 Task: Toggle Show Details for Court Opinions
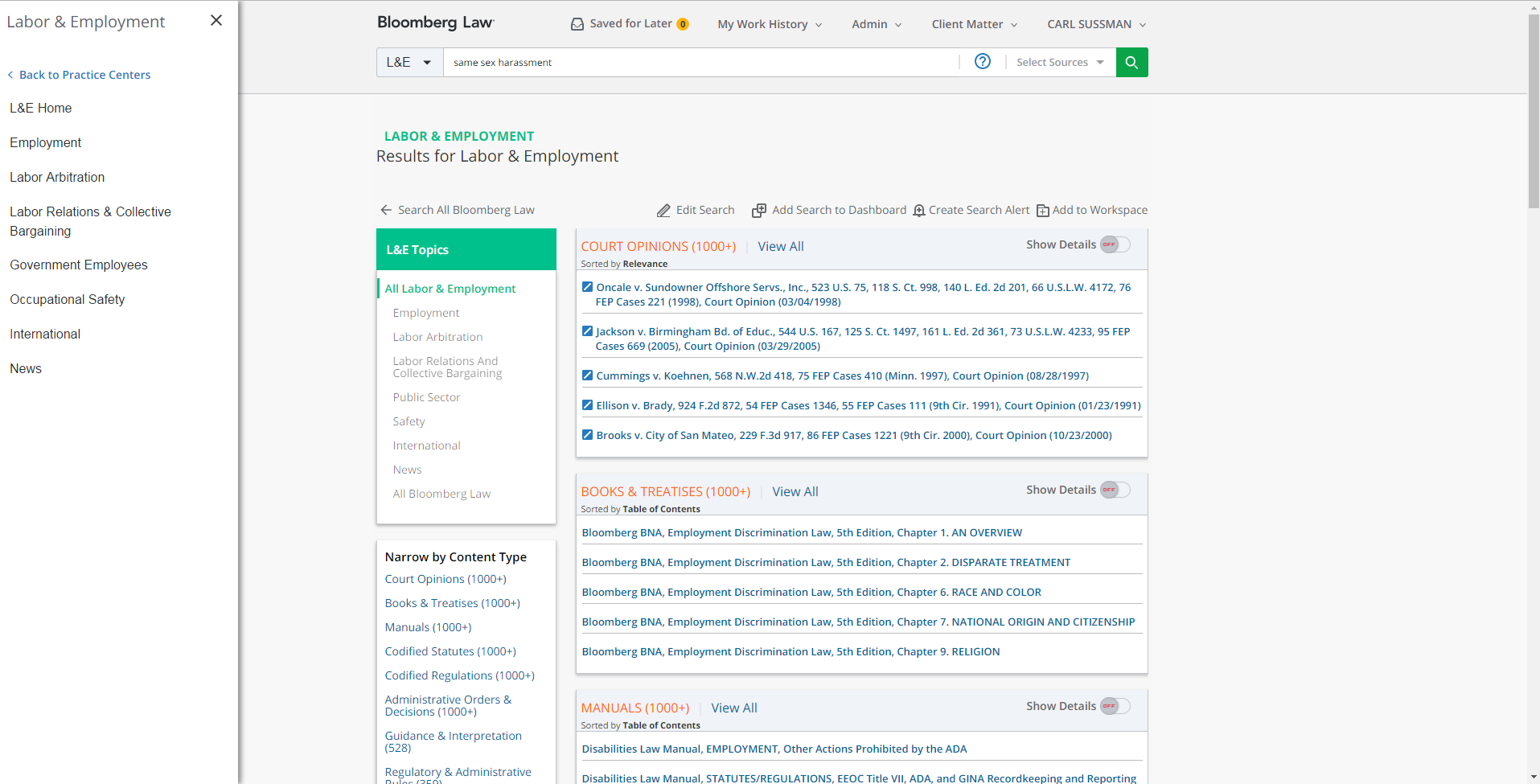click(1115, 244)
